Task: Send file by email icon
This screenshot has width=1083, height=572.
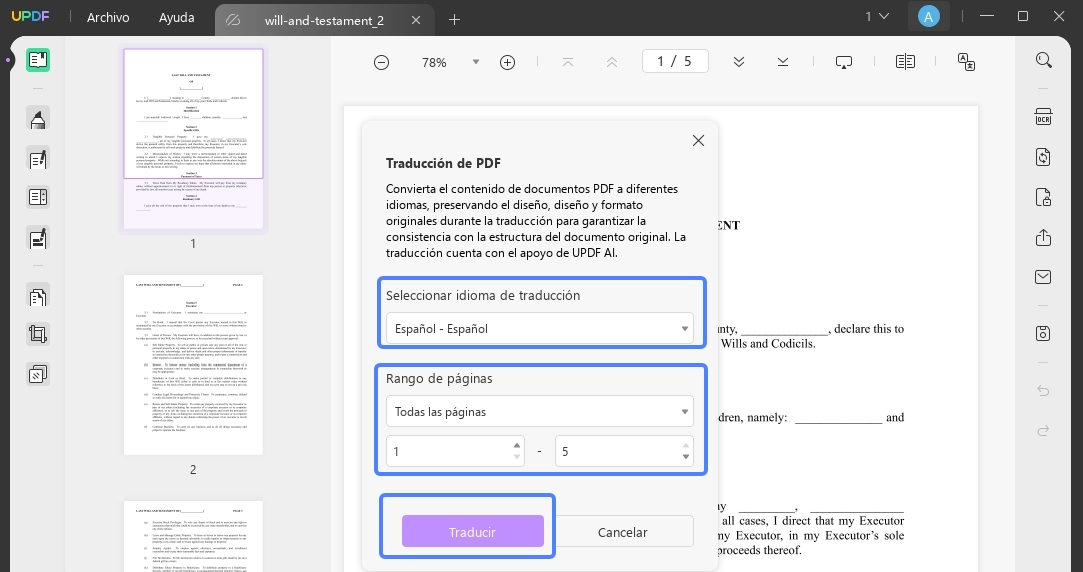Action: (1043, 277)
